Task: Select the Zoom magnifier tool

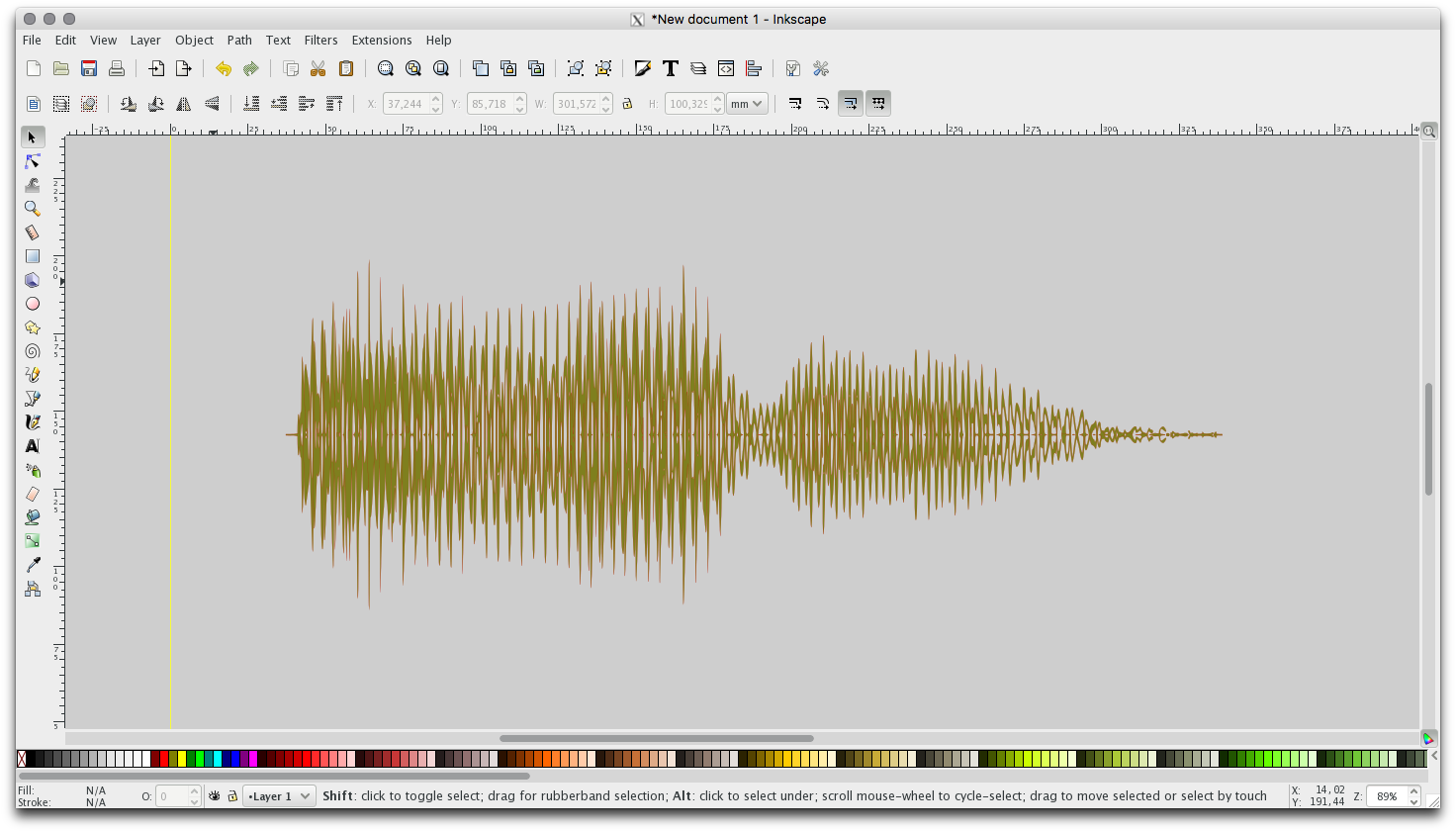Action: tap(33, 209)
